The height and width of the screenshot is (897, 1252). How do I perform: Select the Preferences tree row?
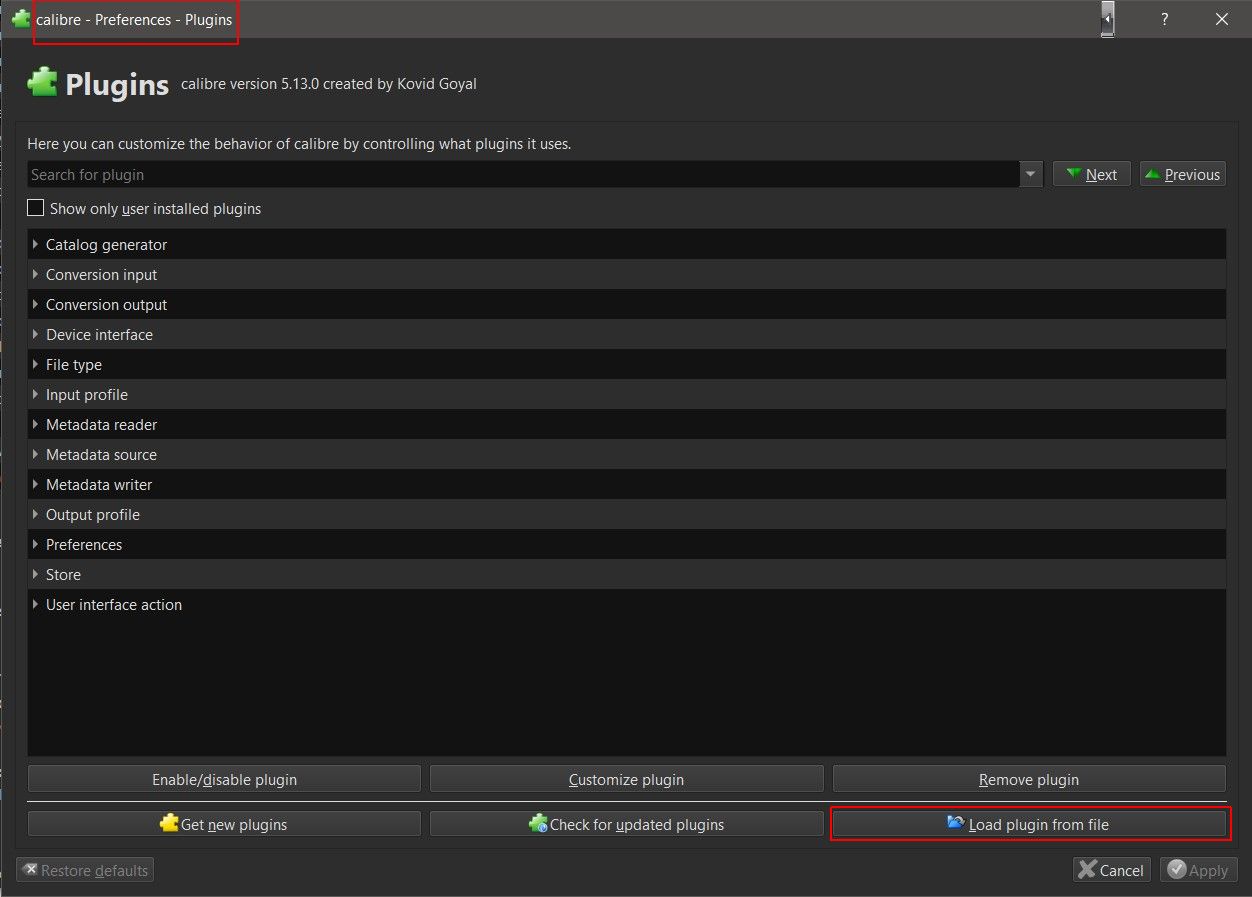click(x=626, y=544)
